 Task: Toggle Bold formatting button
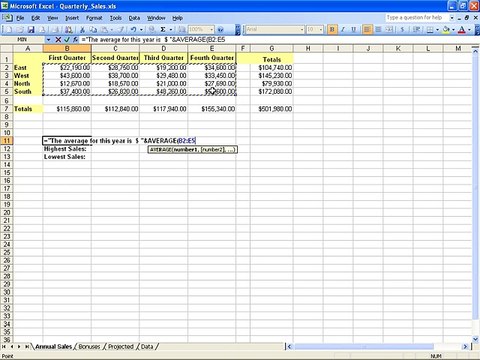[x=332, y=30]
